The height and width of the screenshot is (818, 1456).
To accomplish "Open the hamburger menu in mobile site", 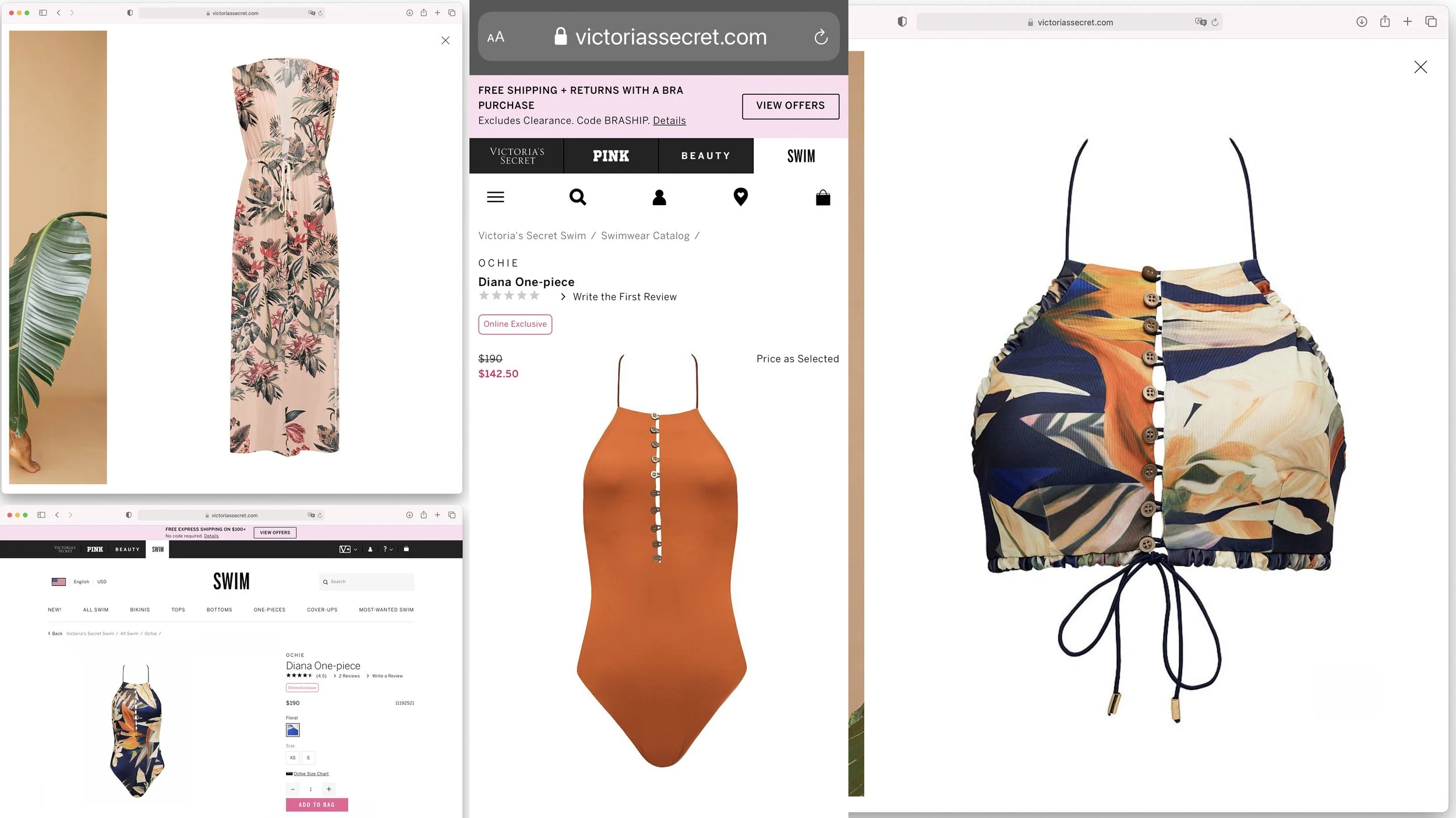I will 495,198.
